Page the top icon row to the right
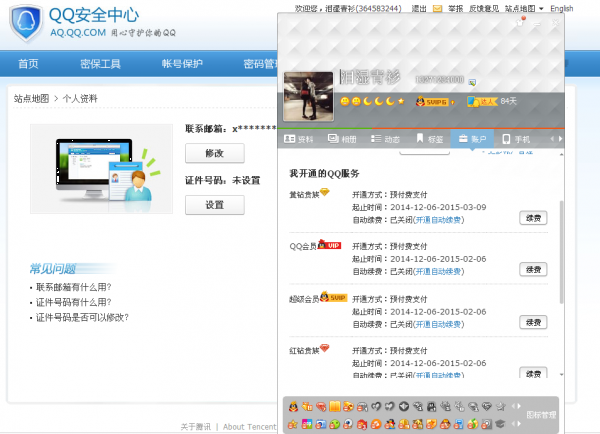Image resolution: width=600 pixels, height=434 pixels. pos(519,406)
